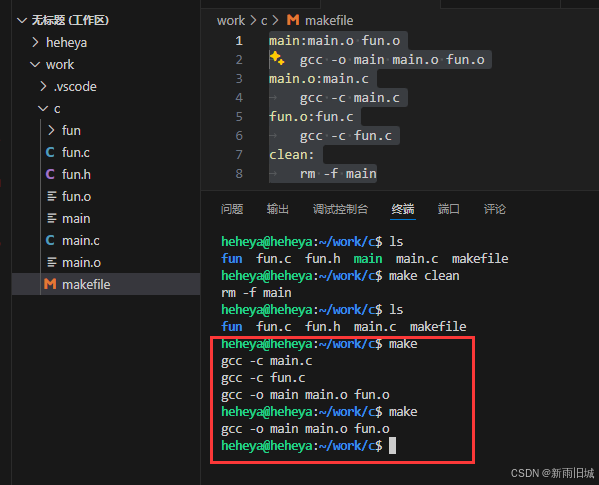Viewport: 599px width, 485px height.
Task: Switch to the 问题 panel tab
Action: (232, 209)
